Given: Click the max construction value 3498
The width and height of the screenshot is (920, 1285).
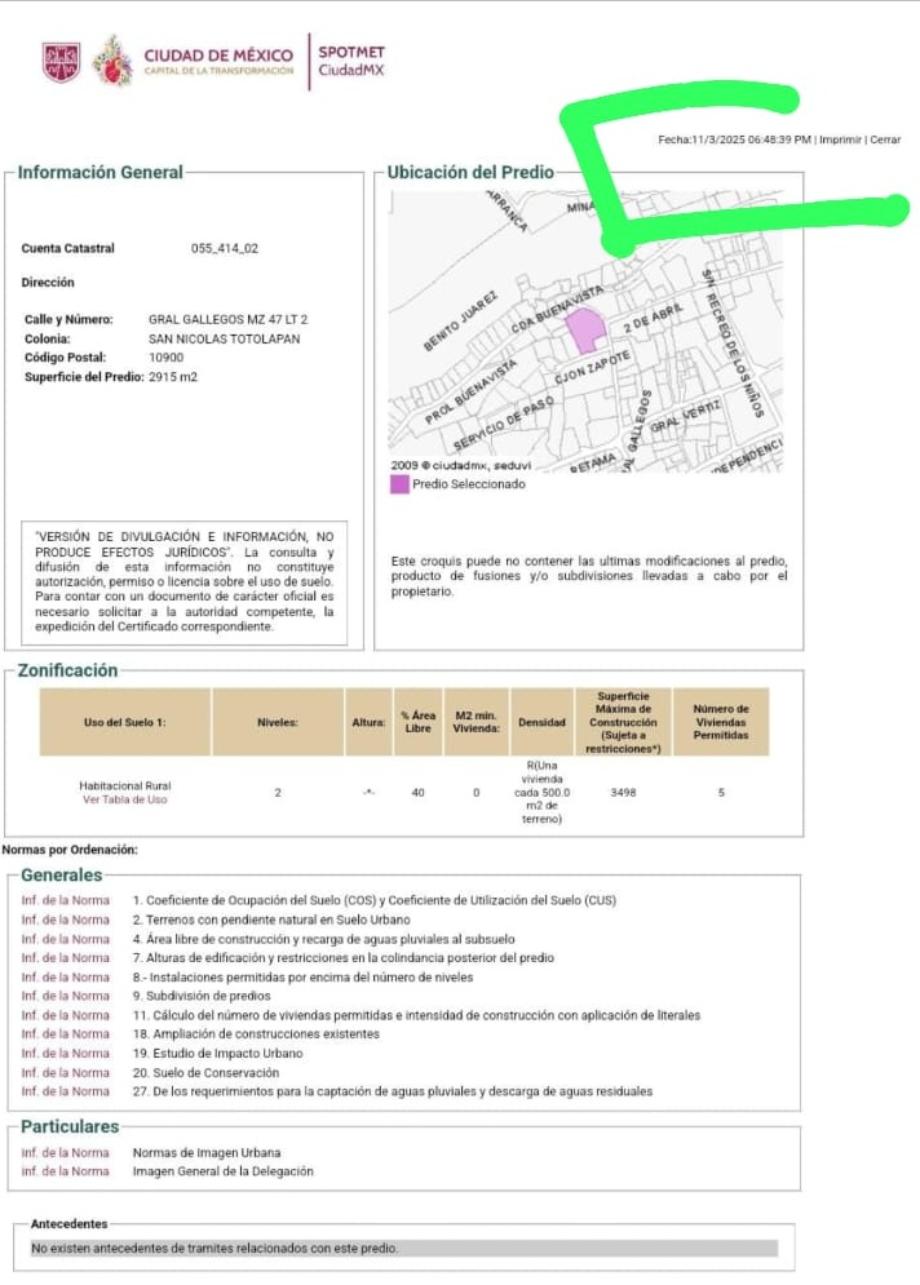Looking at the screenshot, I should click(623, 792).
